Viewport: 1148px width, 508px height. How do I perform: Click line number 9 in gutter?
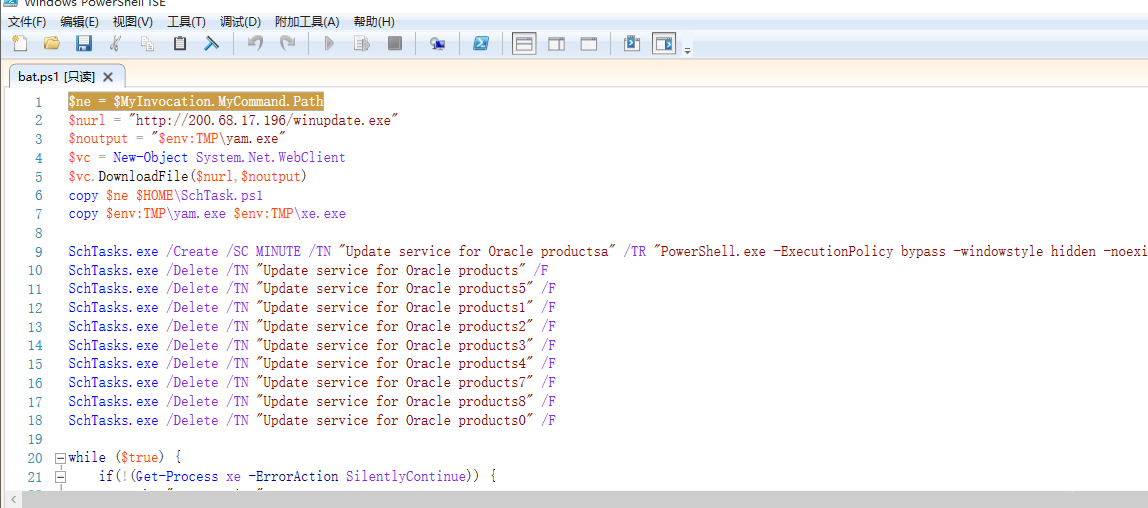tap(39, 253)
